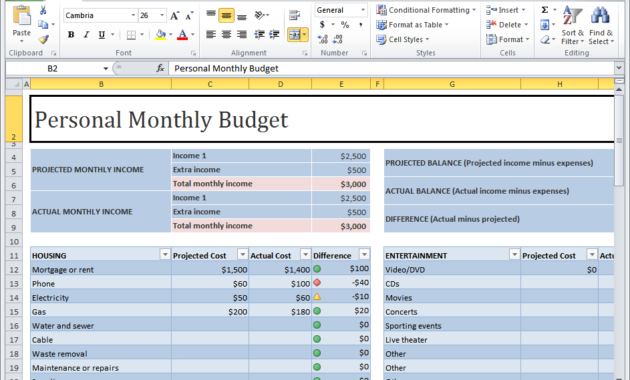This screenshot has height=380, width=630.
Task: Click the Personal Monthly Budget title cell
Action: 323,119
